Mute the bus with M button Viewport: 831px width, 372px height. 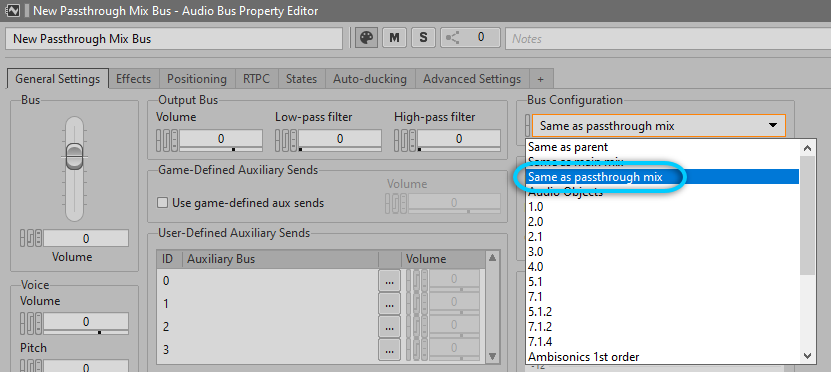394,38
